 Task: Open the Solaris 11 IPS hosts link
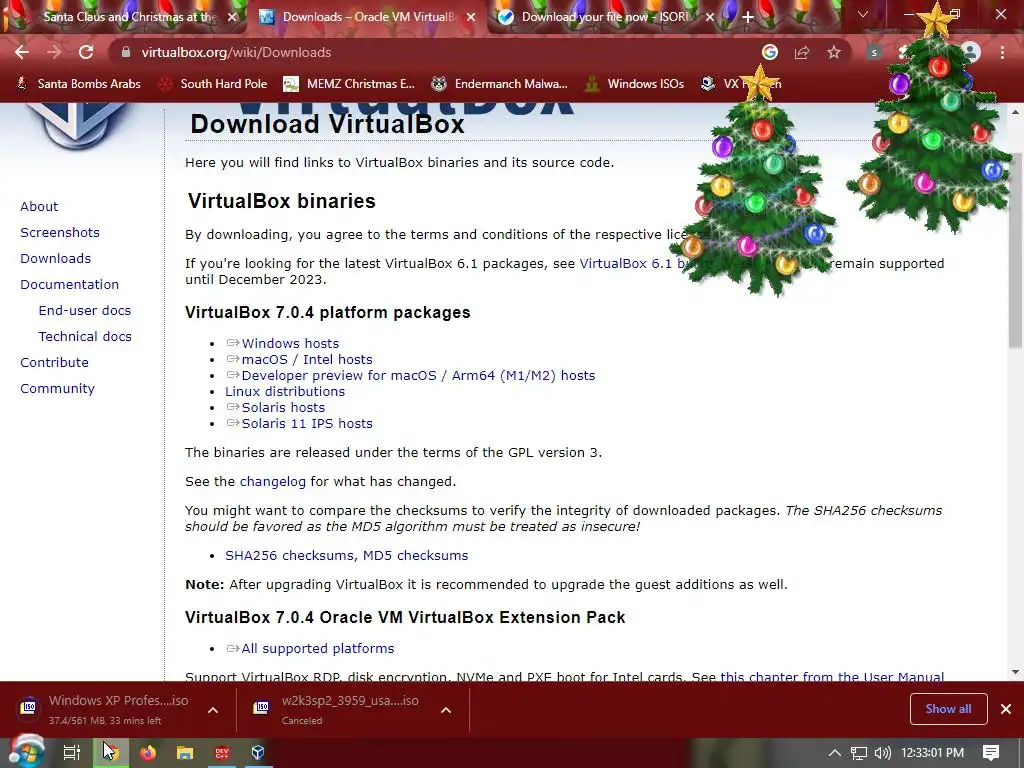[307, 424]
